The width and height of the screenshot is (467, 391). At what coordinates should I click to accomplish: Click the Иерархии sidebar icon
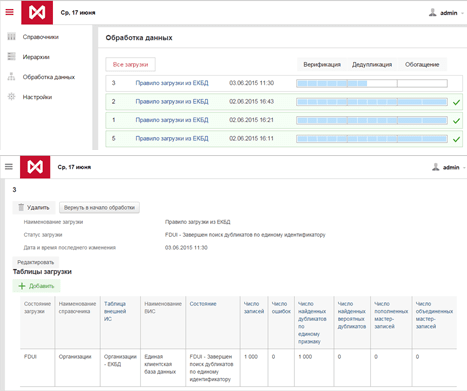(12, 57)
